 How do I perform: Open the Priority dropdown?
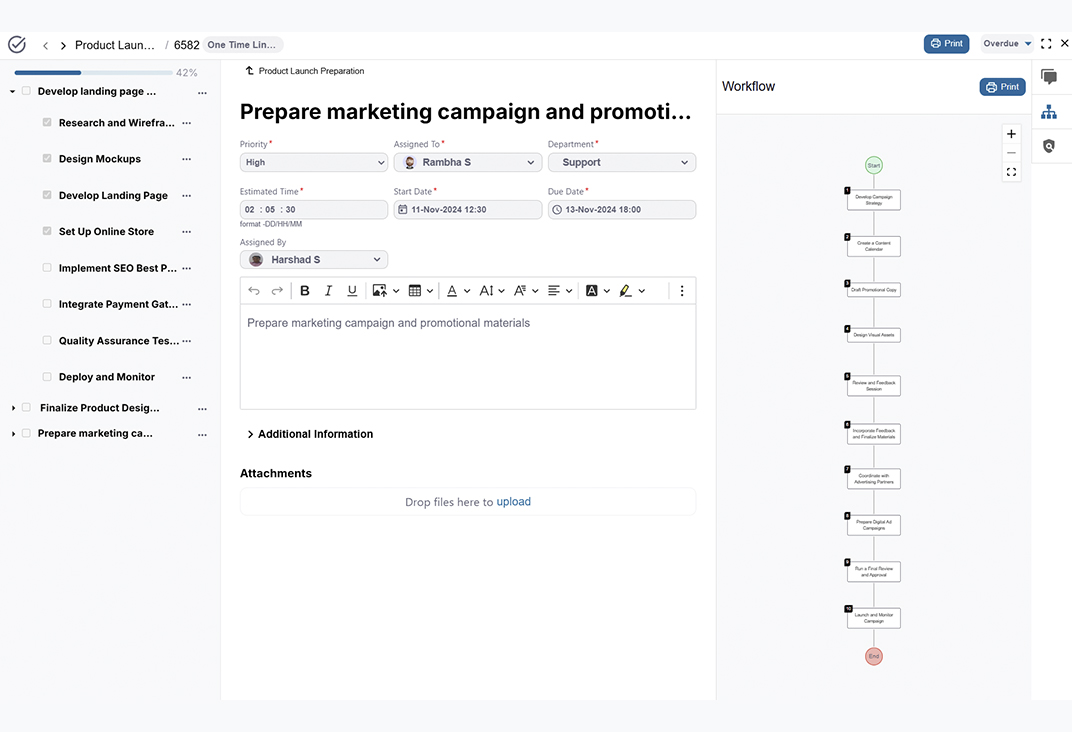tap(313, 162)
